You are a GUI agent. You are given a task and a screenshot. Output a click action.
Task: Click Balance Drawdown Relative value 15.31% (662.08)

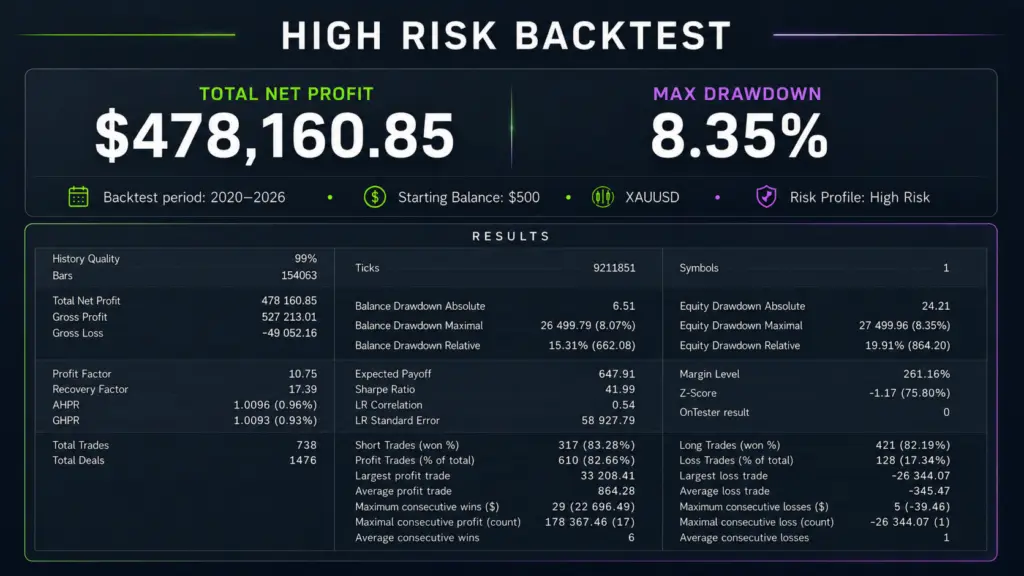[592, 345]
